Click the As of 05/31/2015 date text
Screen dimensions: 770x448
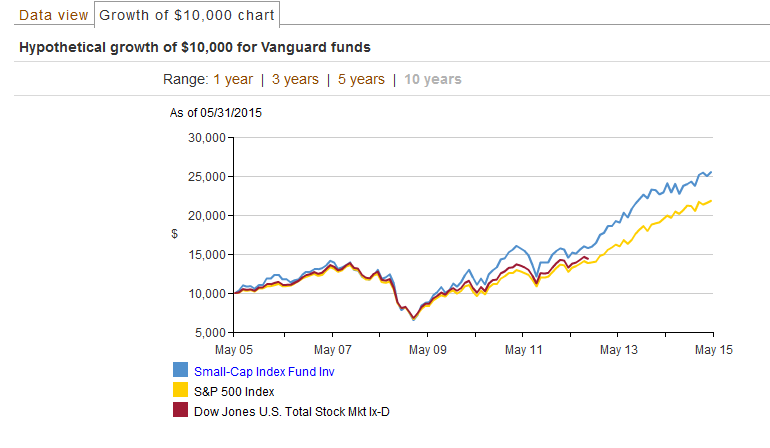(x=215, y=112)
